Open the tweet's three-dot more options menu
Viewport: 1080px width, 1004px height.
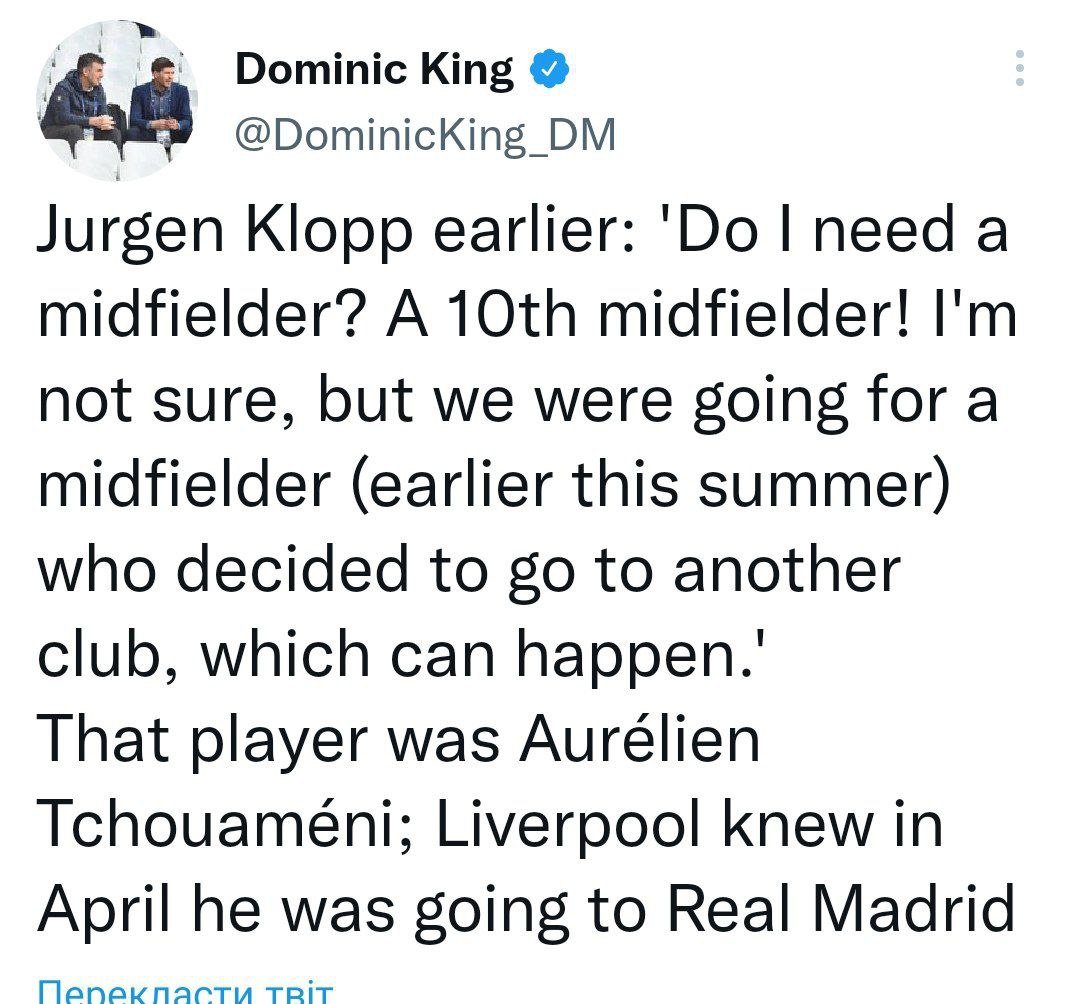[x=1019, y=68]
